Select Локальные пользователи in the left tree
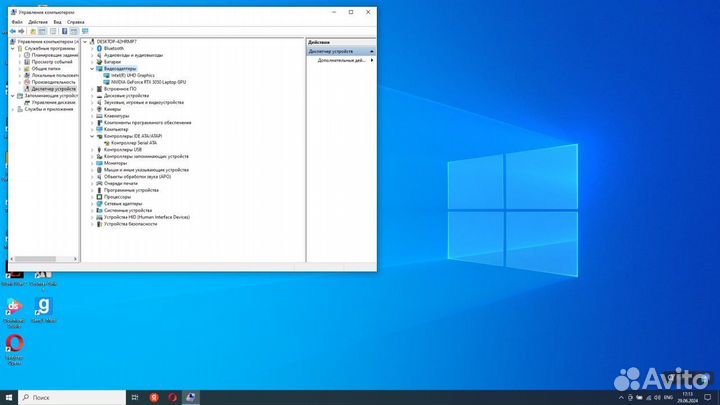The image size is (720, 405). (55, 75)
